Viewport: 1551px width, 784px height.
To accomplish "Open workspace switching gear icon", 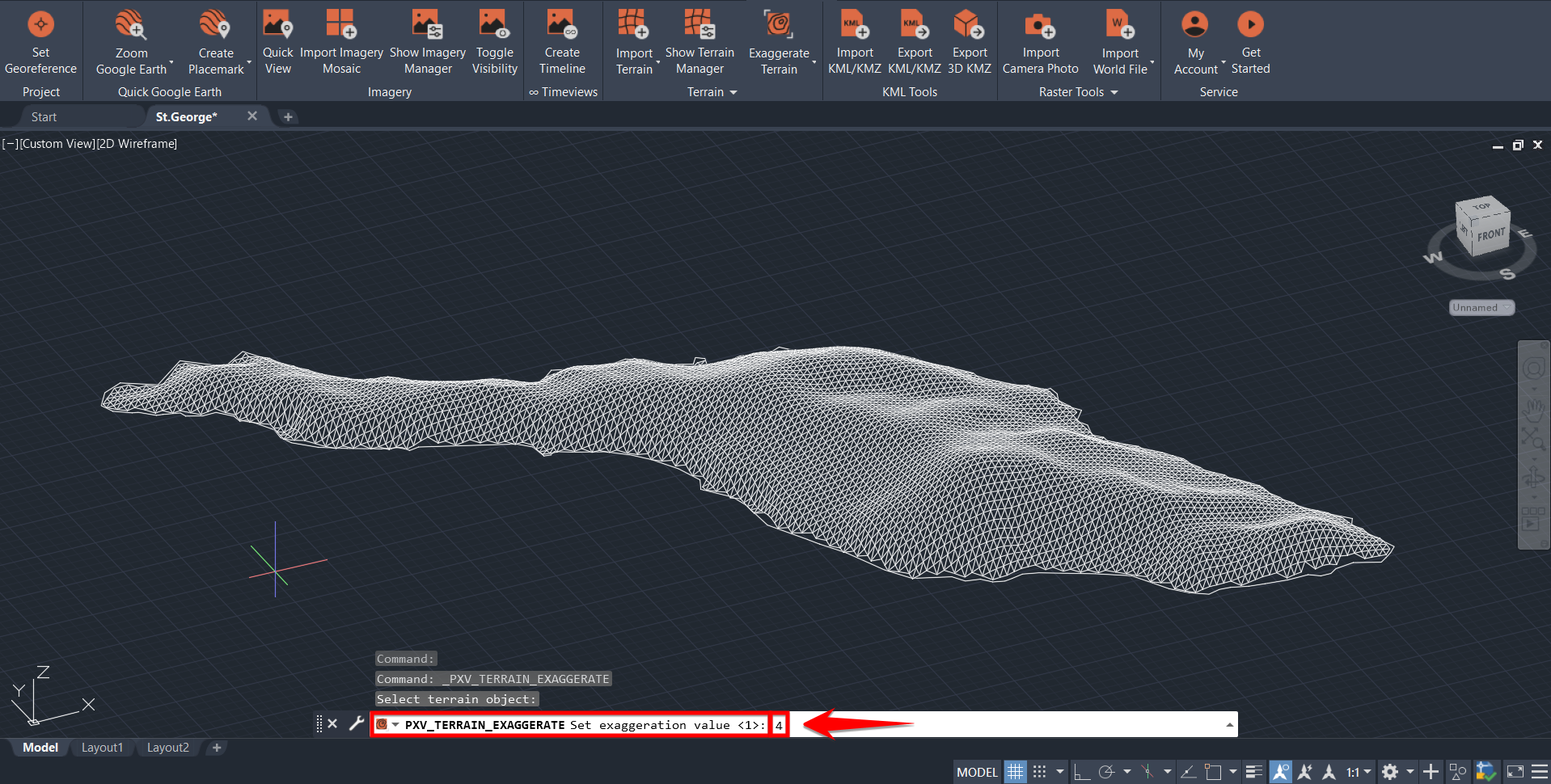I will 1390,772.
